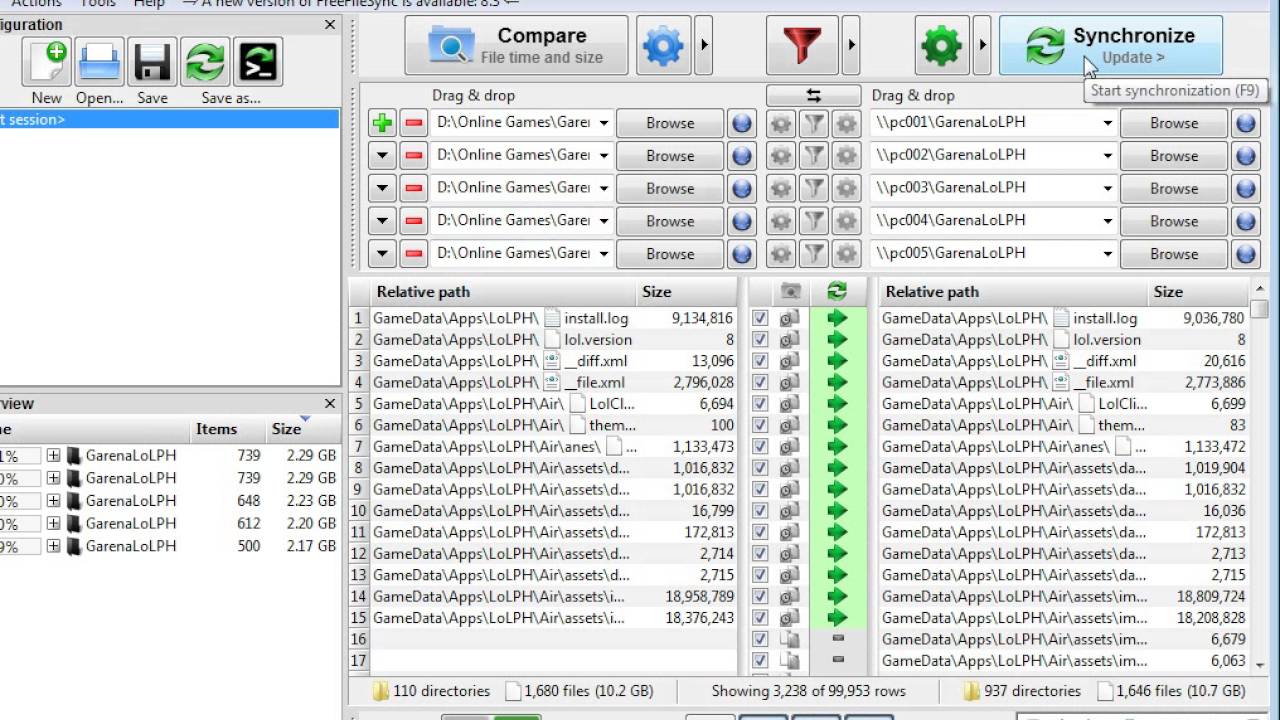Expand GarenaLoLPH tree item with 648 items
This screenshot has height=720, width=1280.
click(53, 501)
